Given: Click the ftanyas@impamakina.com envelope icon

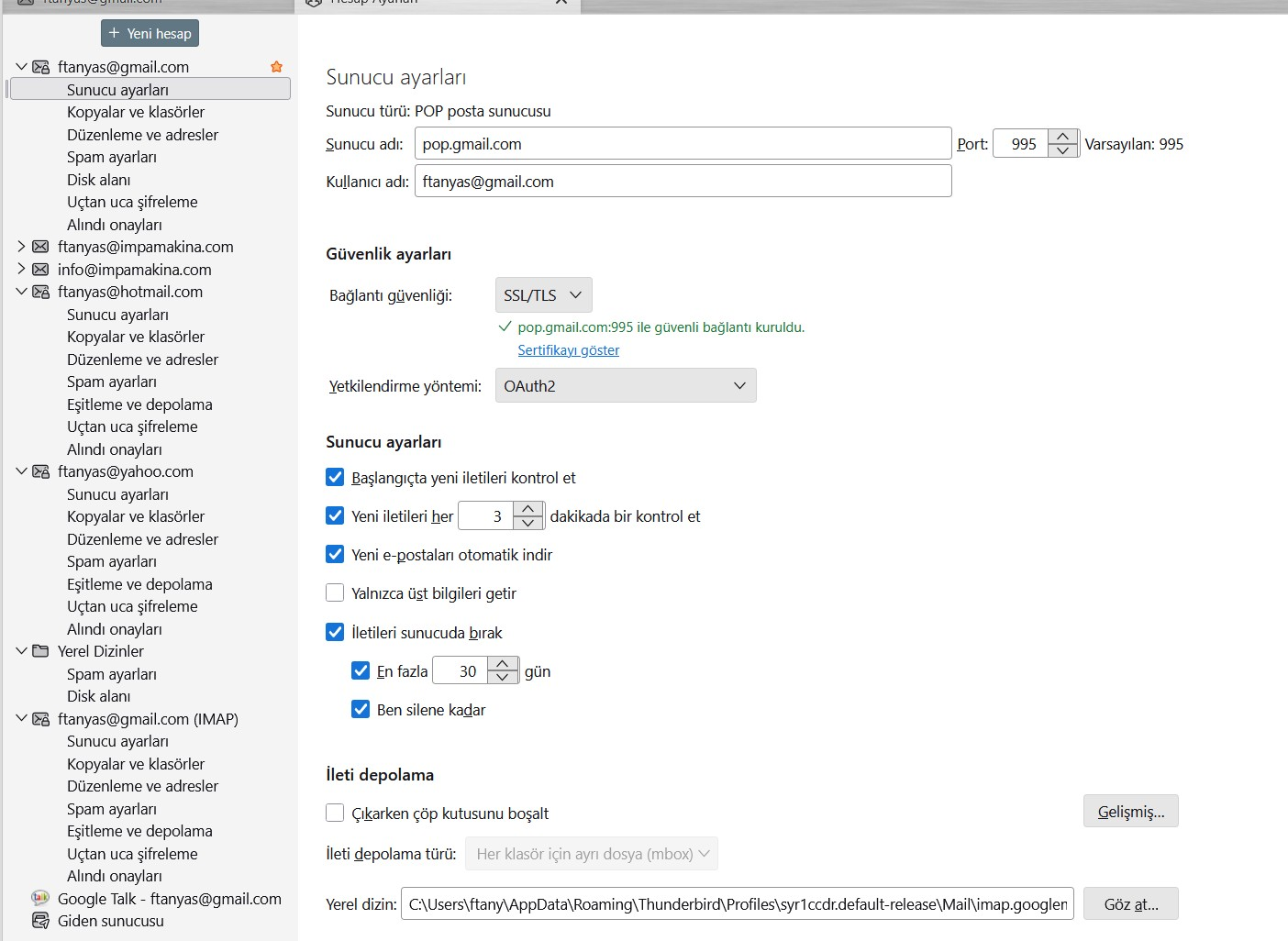Looking at the screenshot, I should click(40, 247).
